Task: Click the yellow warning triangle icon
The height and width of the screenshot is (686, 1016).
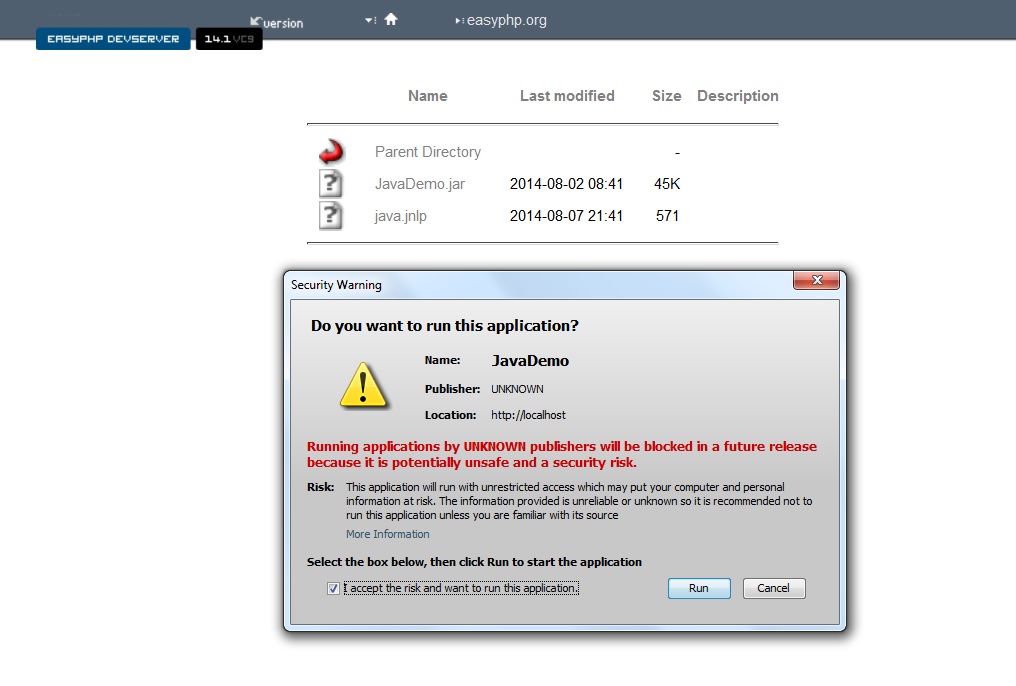Action: tap(363, 385)
